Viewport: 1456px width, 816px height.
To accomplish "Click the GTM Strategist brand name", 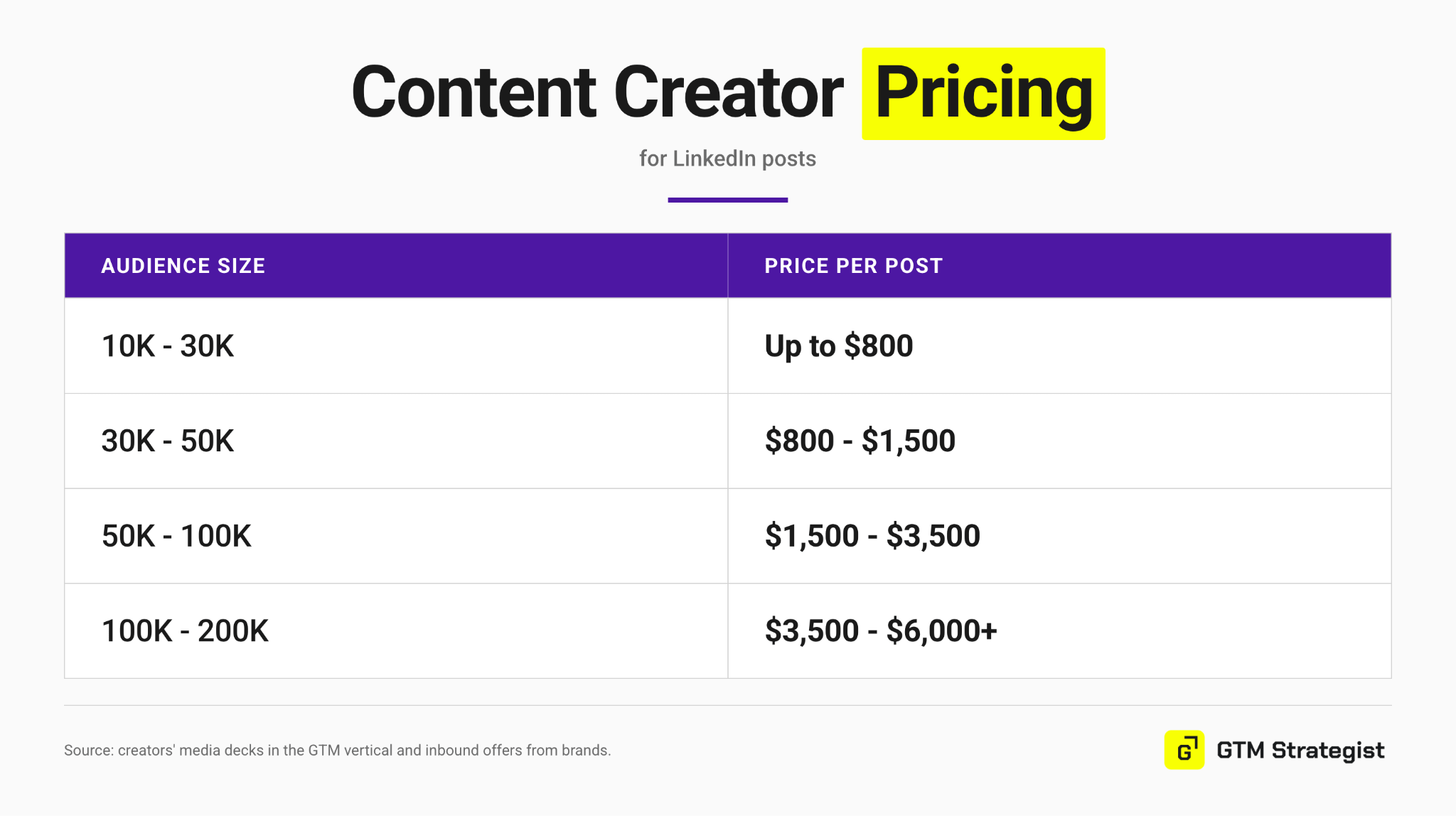I will pos(1300,751).
